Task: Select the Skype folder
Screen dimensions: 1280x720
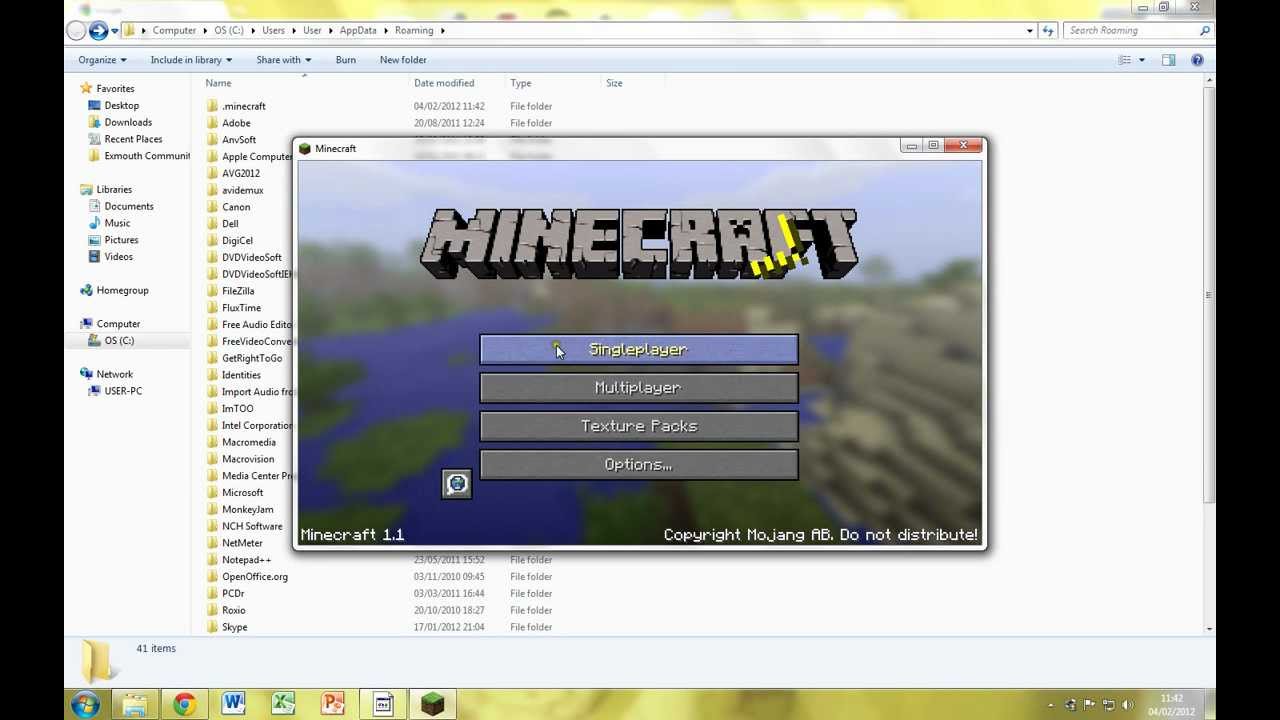Action: coord(234,627)
